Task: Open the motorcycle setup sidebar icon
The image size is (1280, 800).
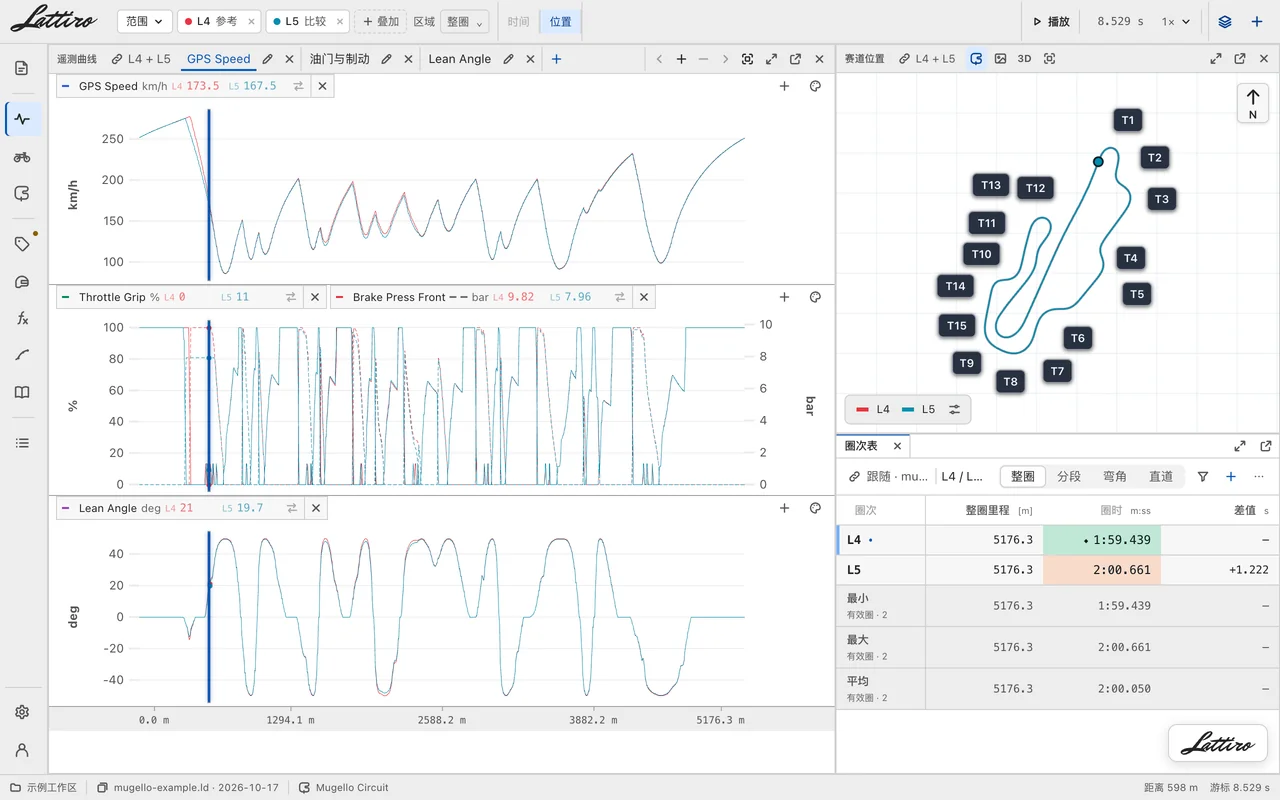Action: point(22,157)
